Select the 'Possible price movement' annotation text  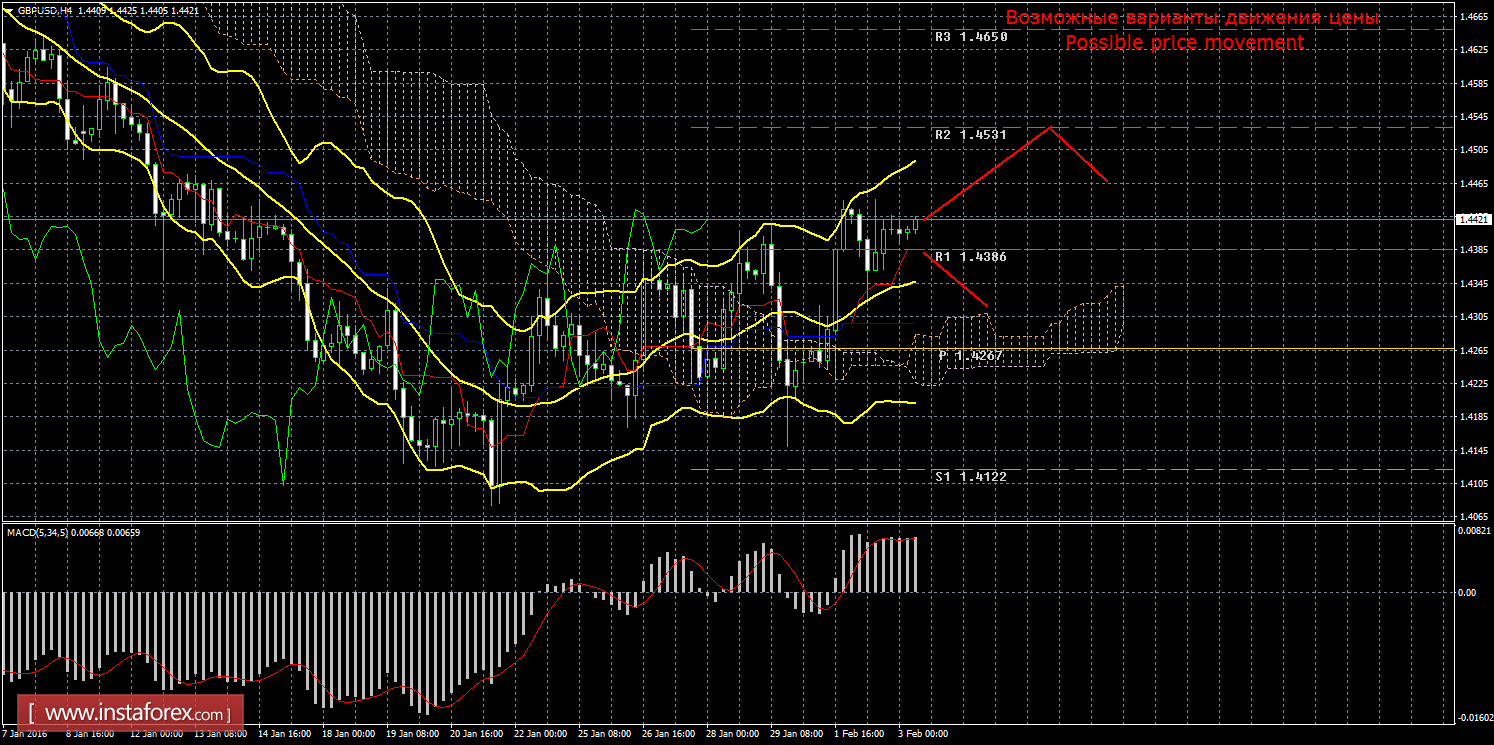tap(1184, 43)
